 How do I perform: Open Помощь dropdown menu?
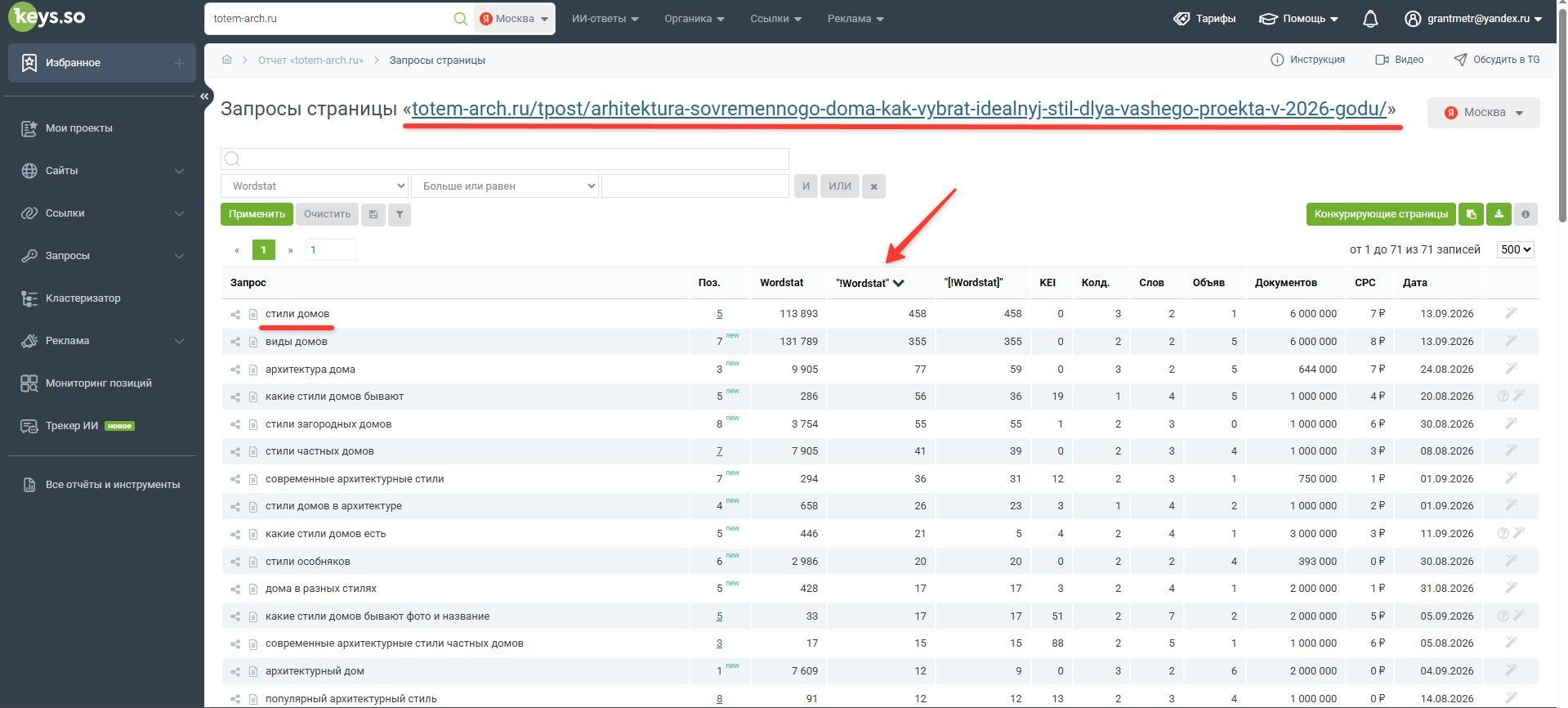point(1298,19)
